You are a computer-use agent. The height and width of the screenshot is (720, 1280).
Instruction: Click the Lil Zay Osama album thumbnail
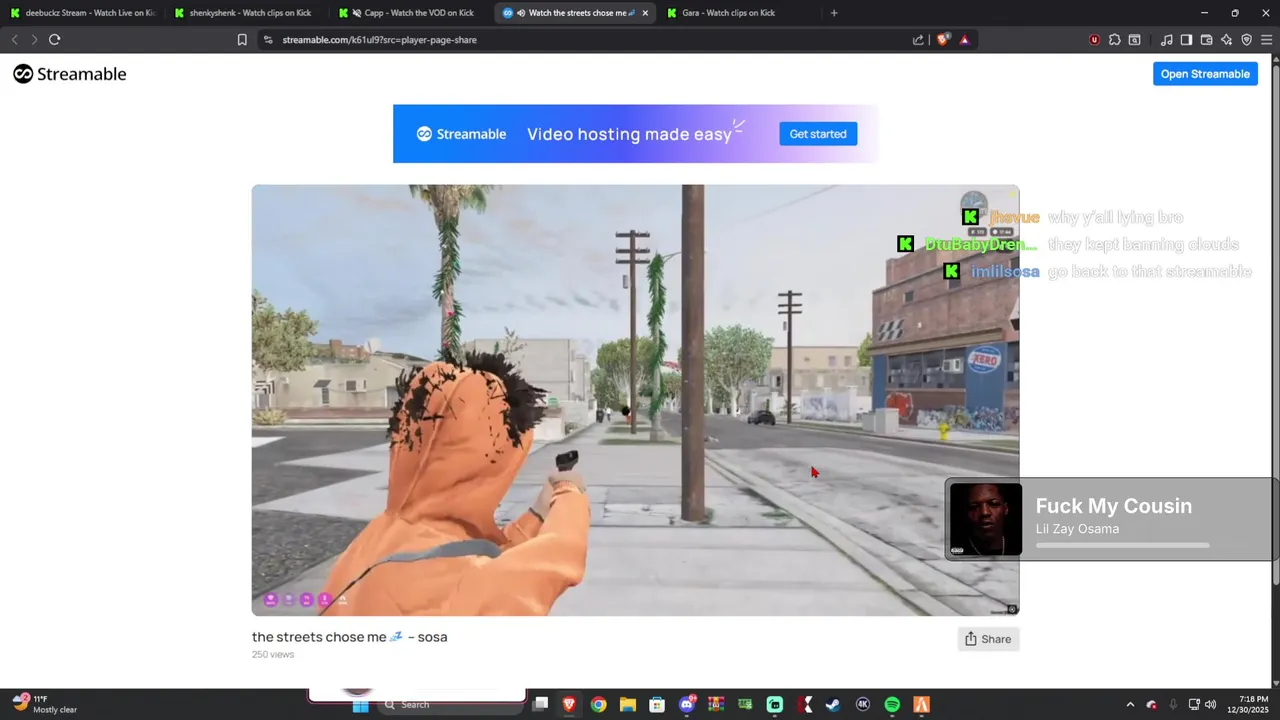986,520
